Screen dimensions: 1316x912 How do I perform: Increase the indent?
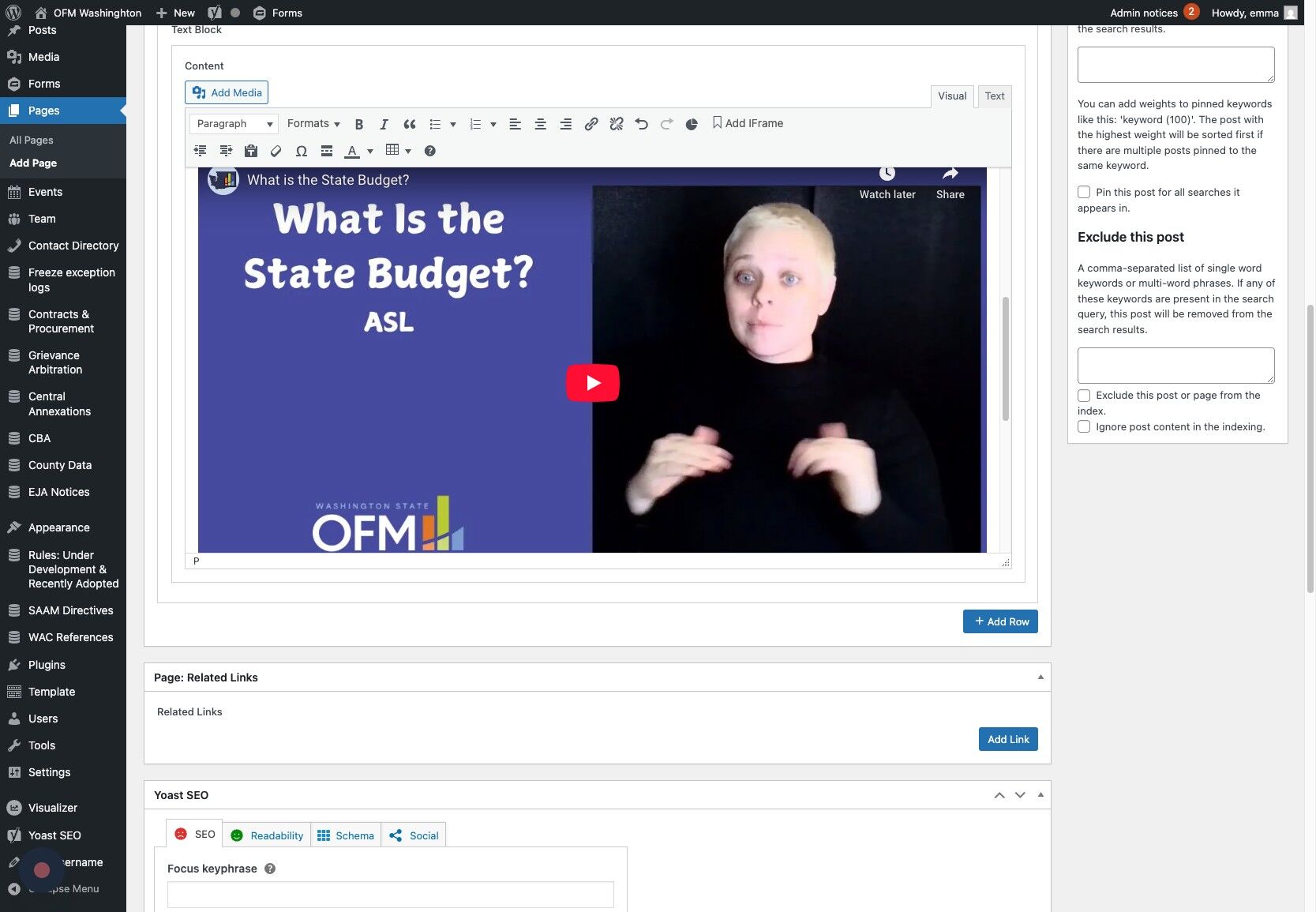coord(226,151)
